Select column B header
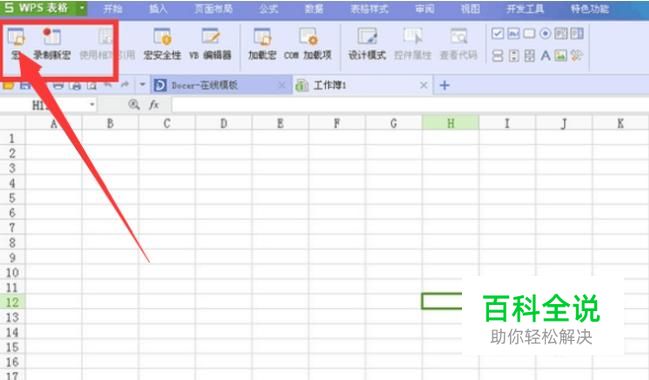The width and height of the screenshot is (649, 380). point(110,123)
